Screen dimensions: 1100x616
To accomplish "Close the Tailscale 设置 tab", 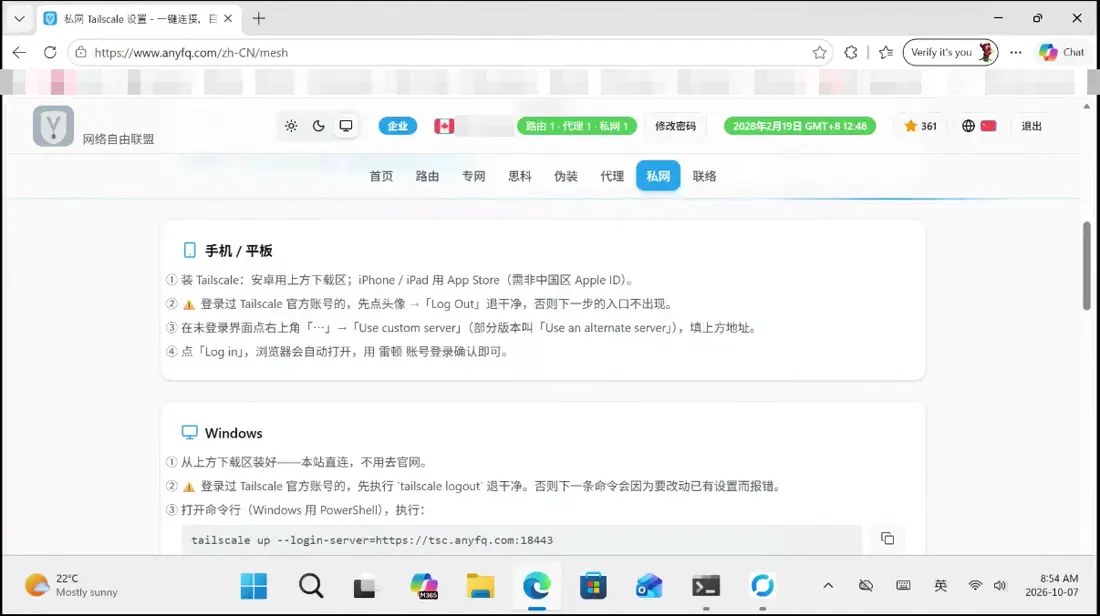I will tap(228, 19).
